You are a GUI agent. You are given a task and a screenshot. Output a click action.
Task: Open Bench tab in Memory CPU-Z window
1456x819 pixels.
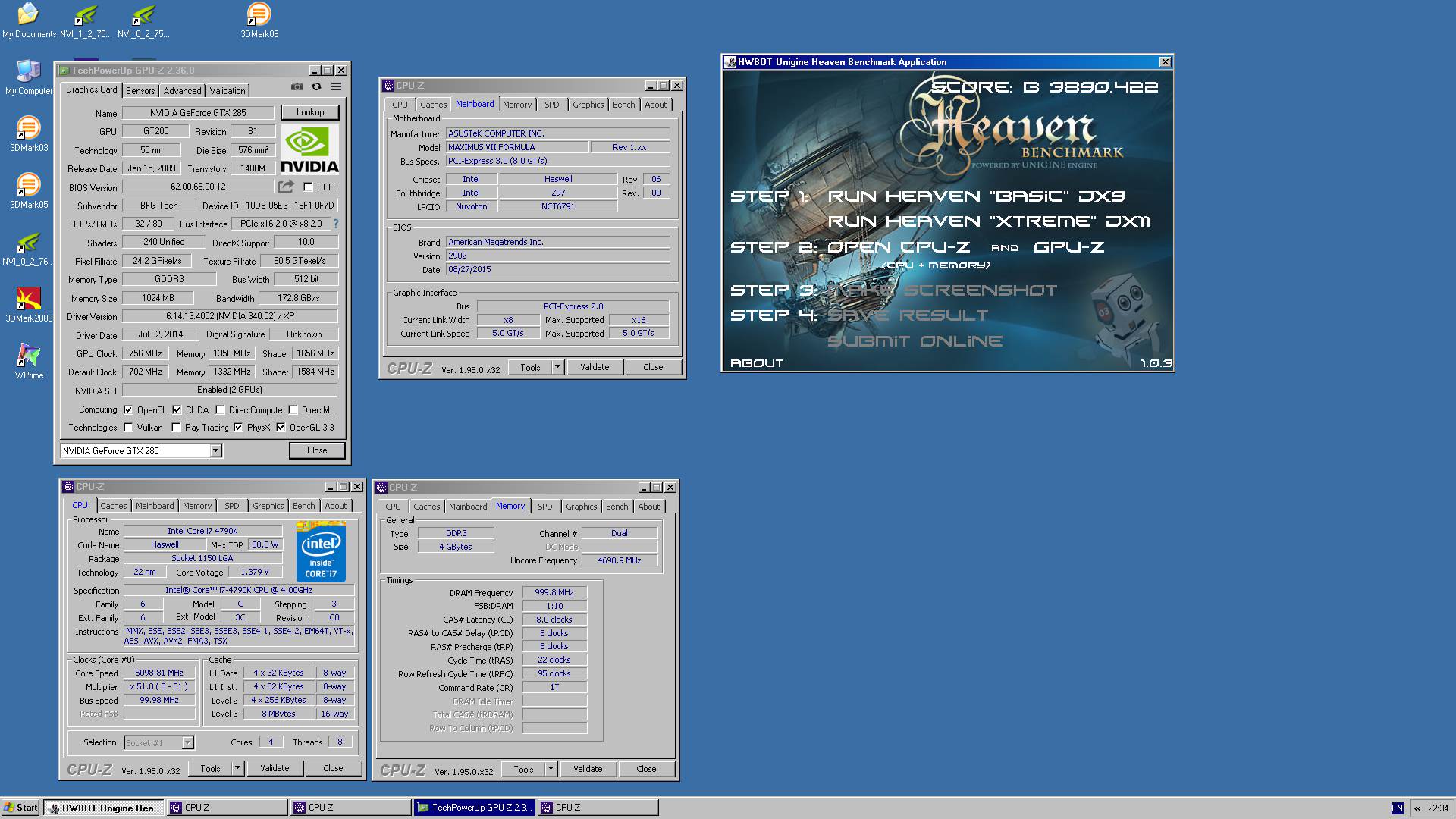(x=617, y=507)
